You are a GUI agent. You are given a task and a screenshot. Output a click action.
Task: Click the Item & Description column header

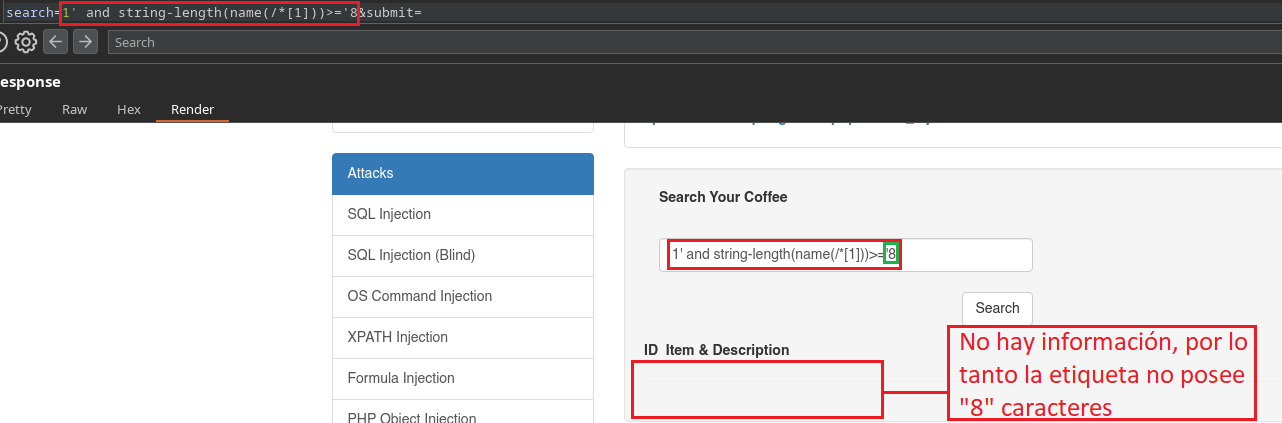727,350
